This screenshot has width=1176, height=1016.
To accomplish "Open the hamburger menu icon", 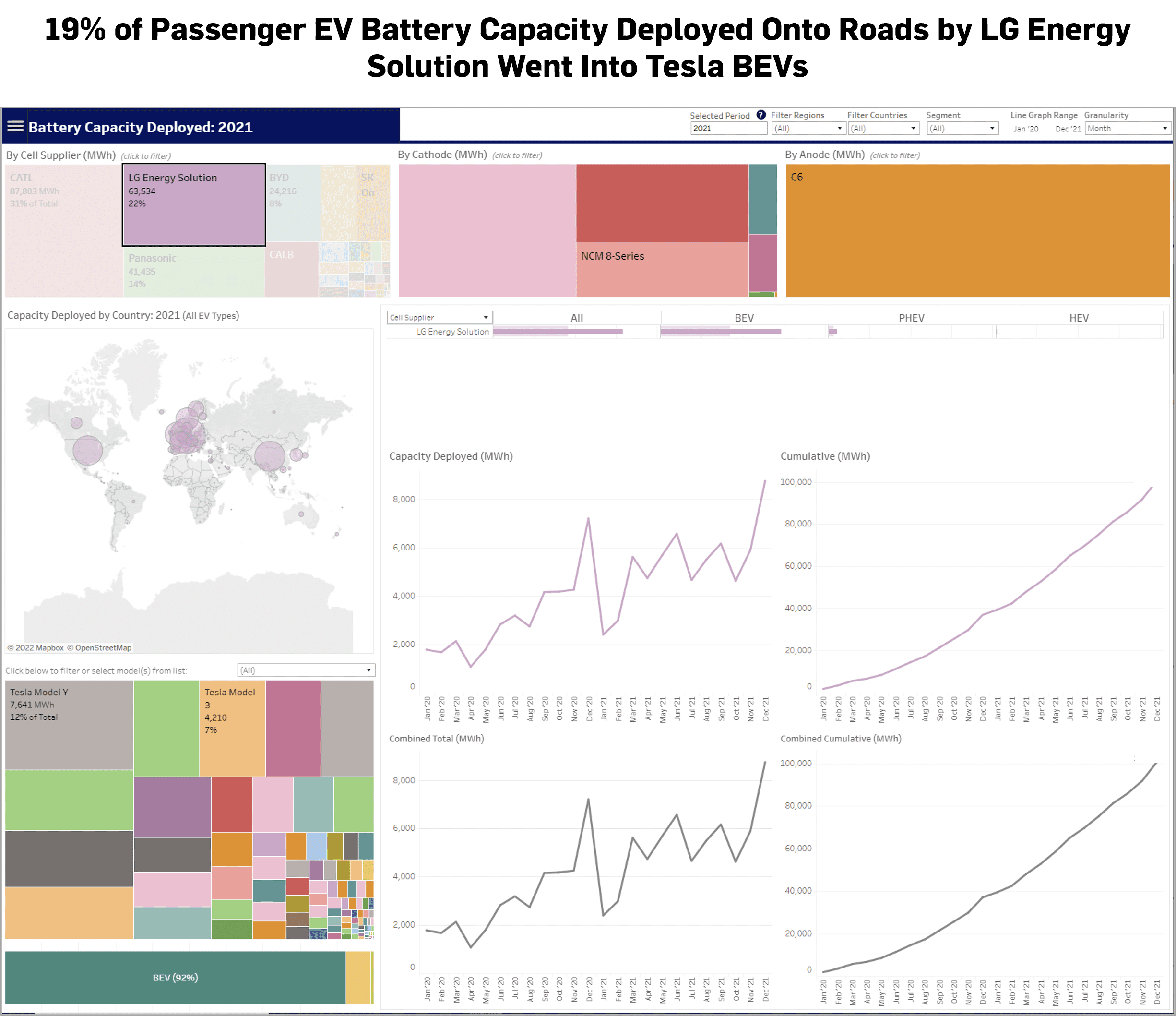I will (x=15, y=126).
